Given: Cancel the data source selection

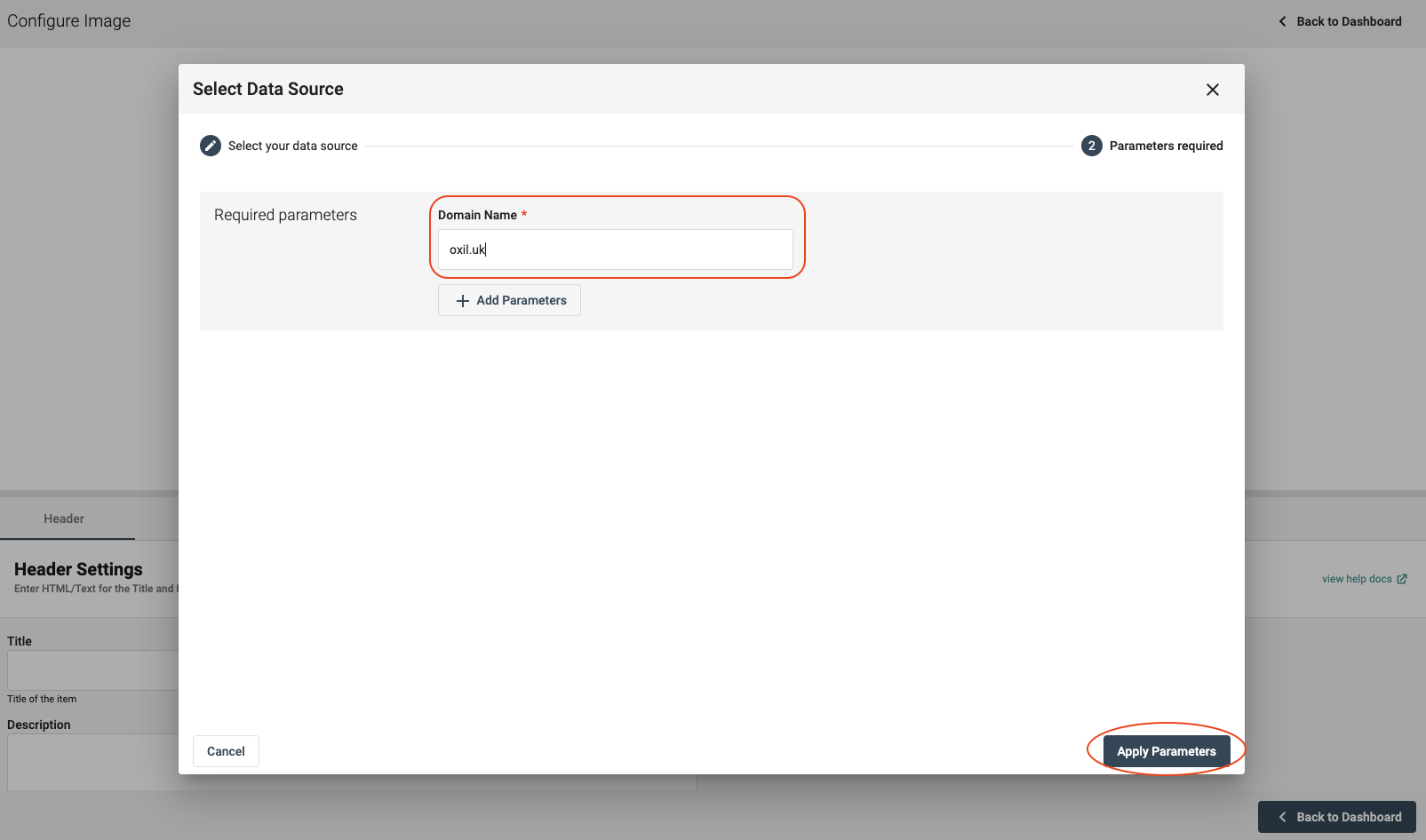Looking at the screenshot, I should 226,751.
